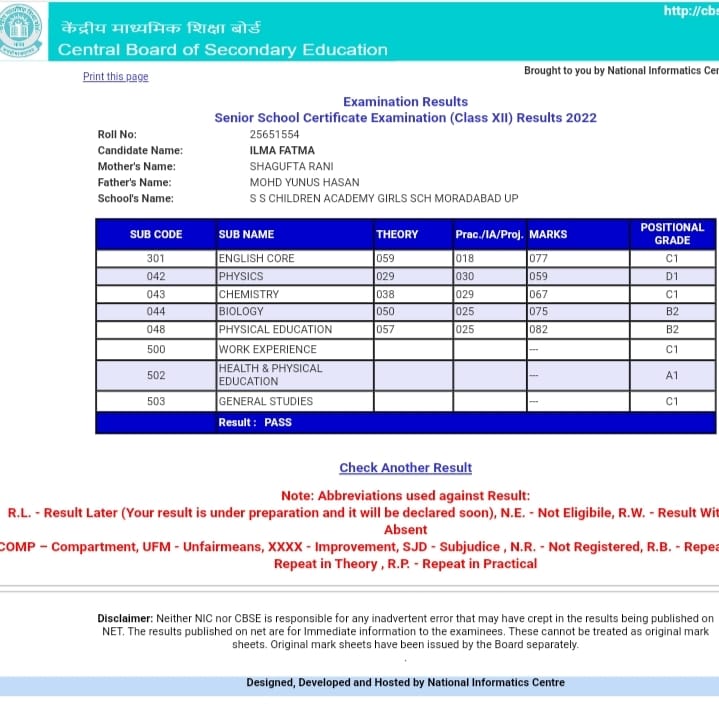Click sub code 042
Image resolution: width=719 pixels, height=712 pixels.
[156, 276]
